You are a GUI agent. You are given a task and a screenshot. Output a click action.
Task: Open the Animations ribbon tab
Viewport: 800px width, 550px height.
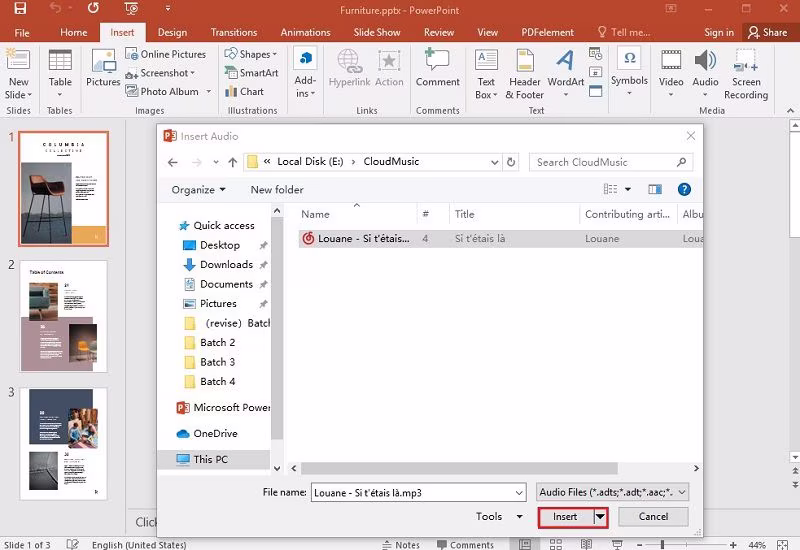pyautogui.click(x=305, y=32)
